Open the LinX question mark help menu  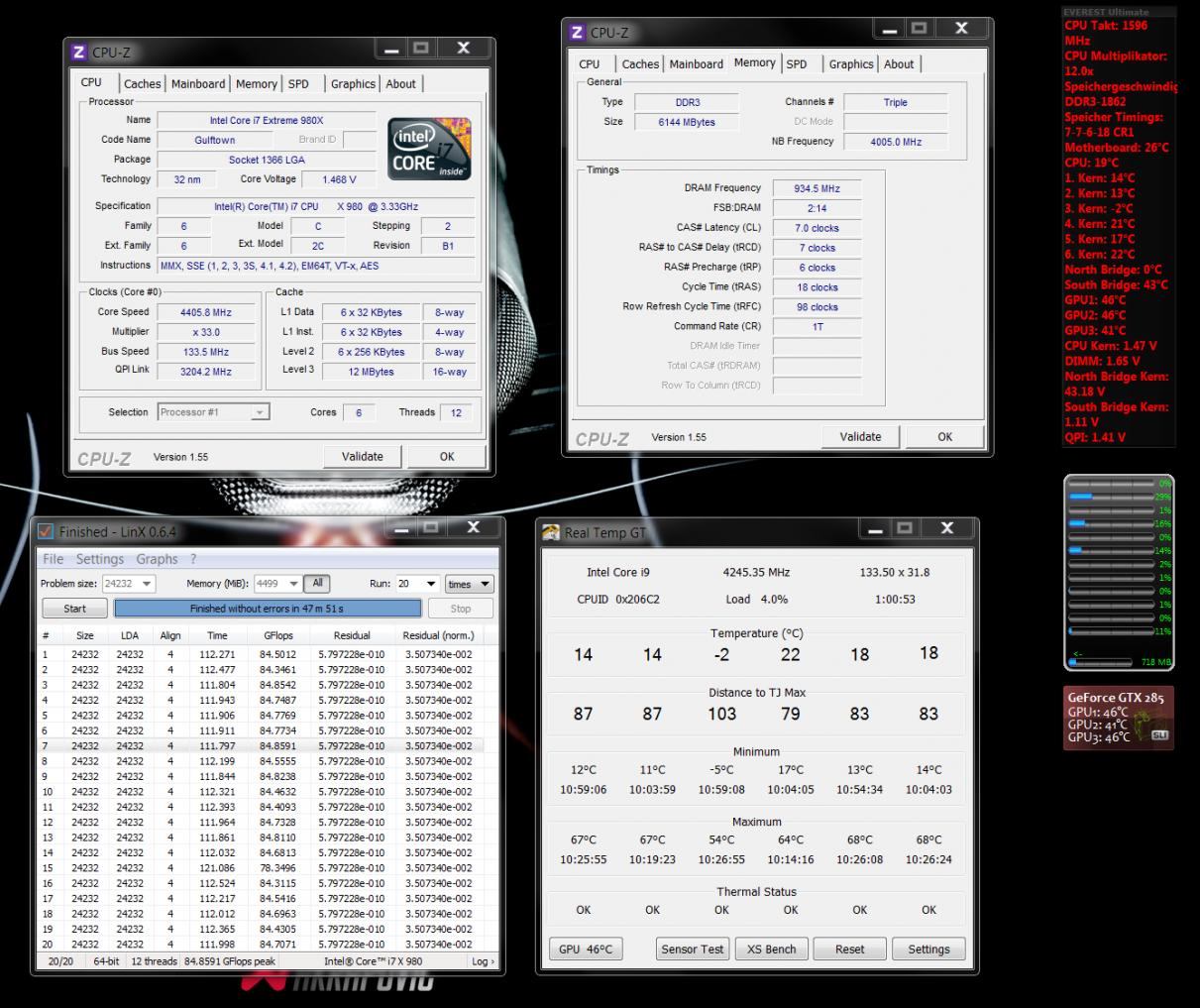(x=193, y=559)
